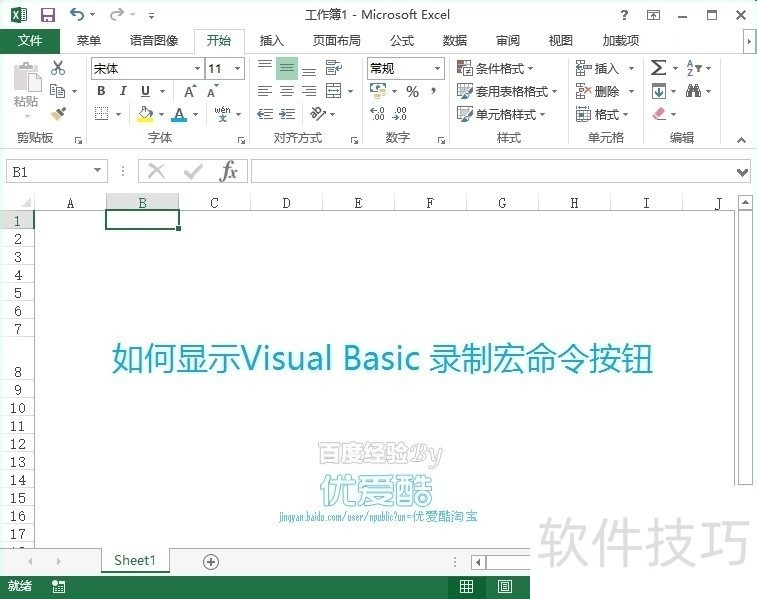
Task: Switch to the 视图 tab
Action: (561, 41)
